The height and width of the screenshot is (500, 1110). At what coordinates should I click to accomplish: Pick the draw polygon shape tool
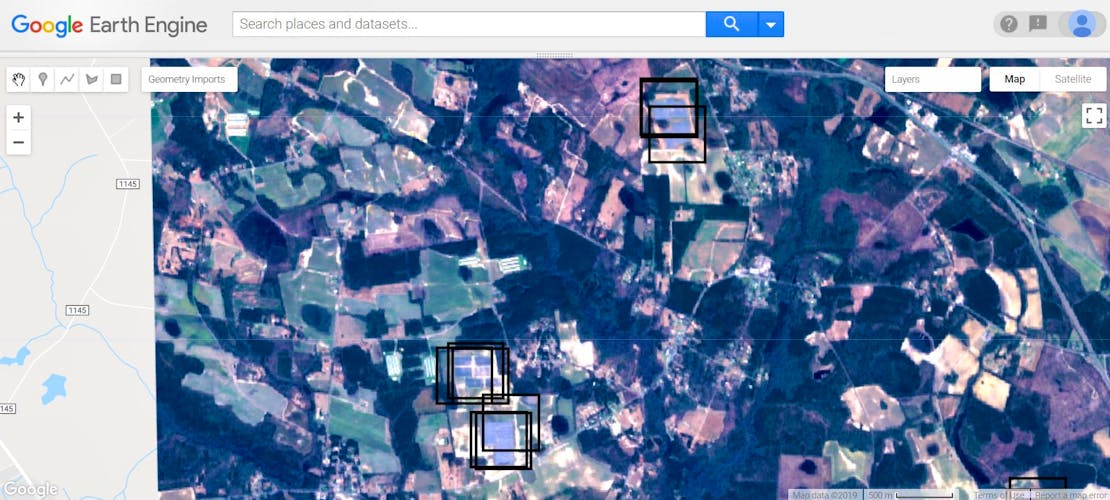click(x=92, y=80)
